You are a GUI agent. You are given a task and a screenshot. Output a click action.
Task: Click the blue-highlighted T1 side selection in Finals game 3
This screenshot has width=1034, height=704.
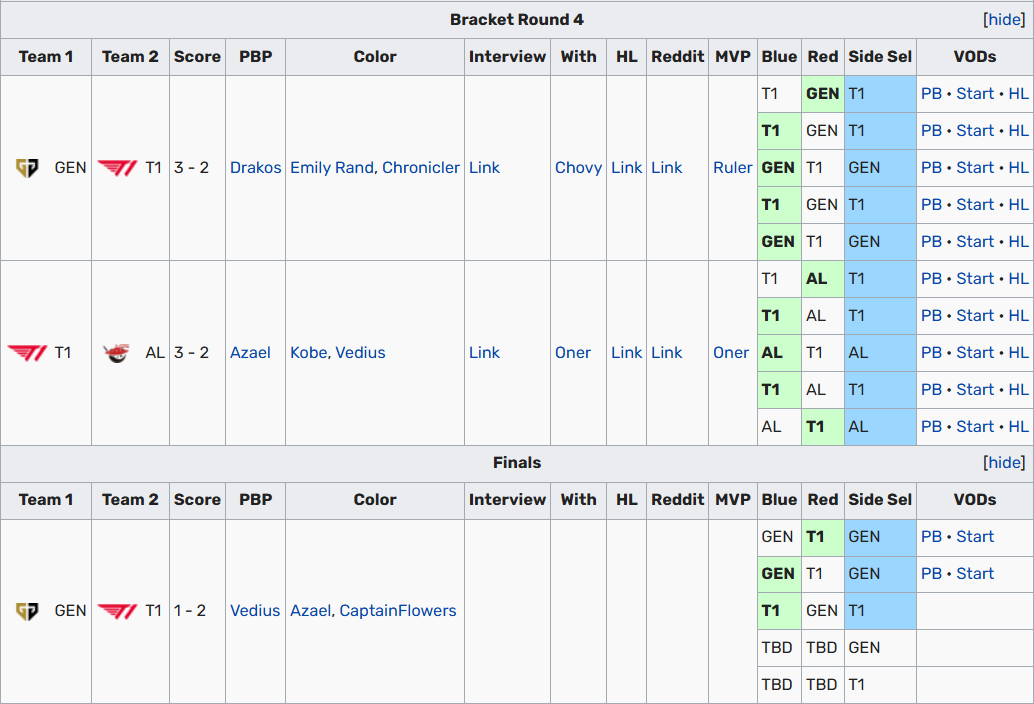click(880, 611)
